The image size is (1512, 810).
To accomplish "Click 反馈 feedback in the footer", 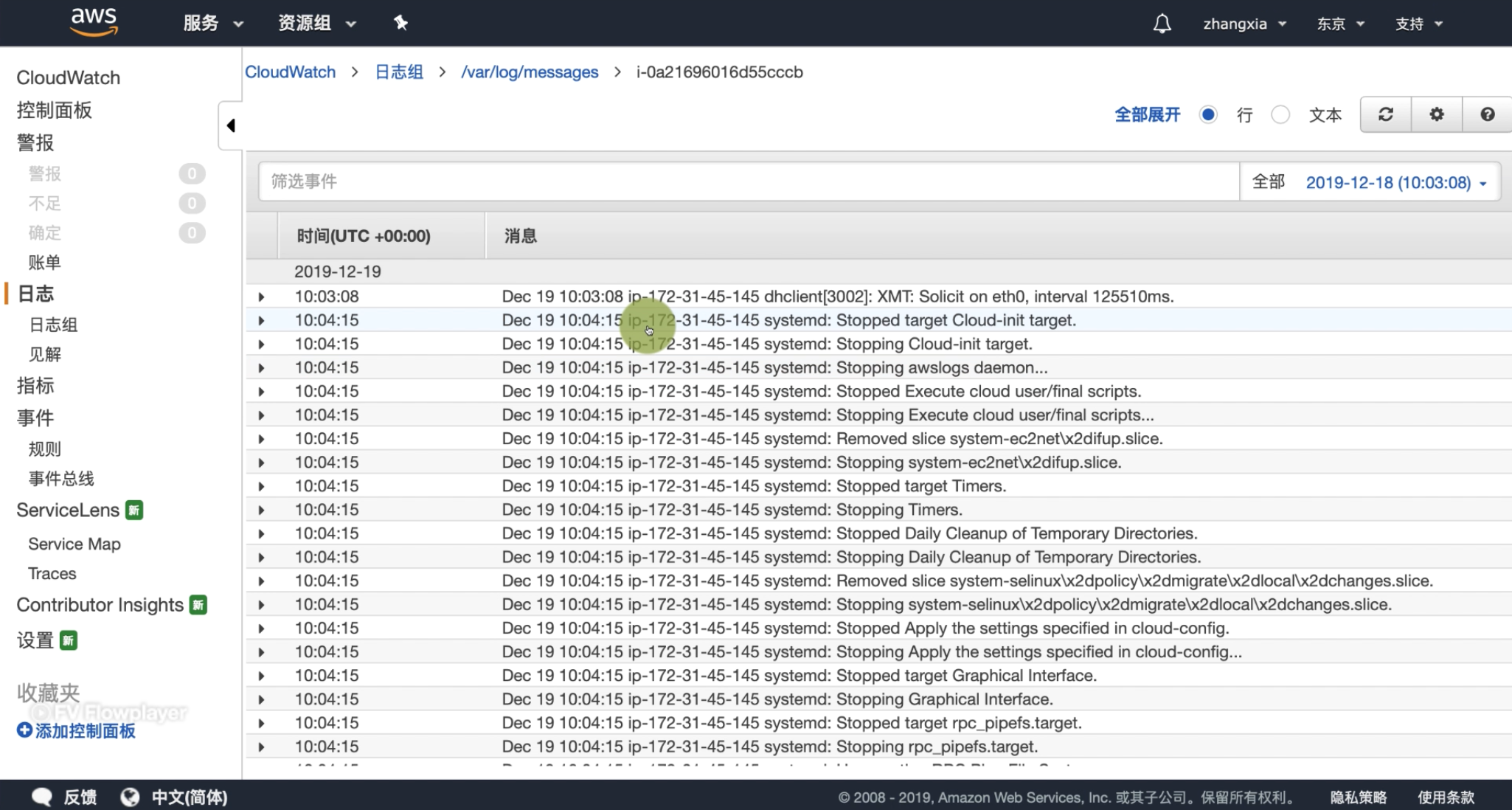I will pos(80,797).
